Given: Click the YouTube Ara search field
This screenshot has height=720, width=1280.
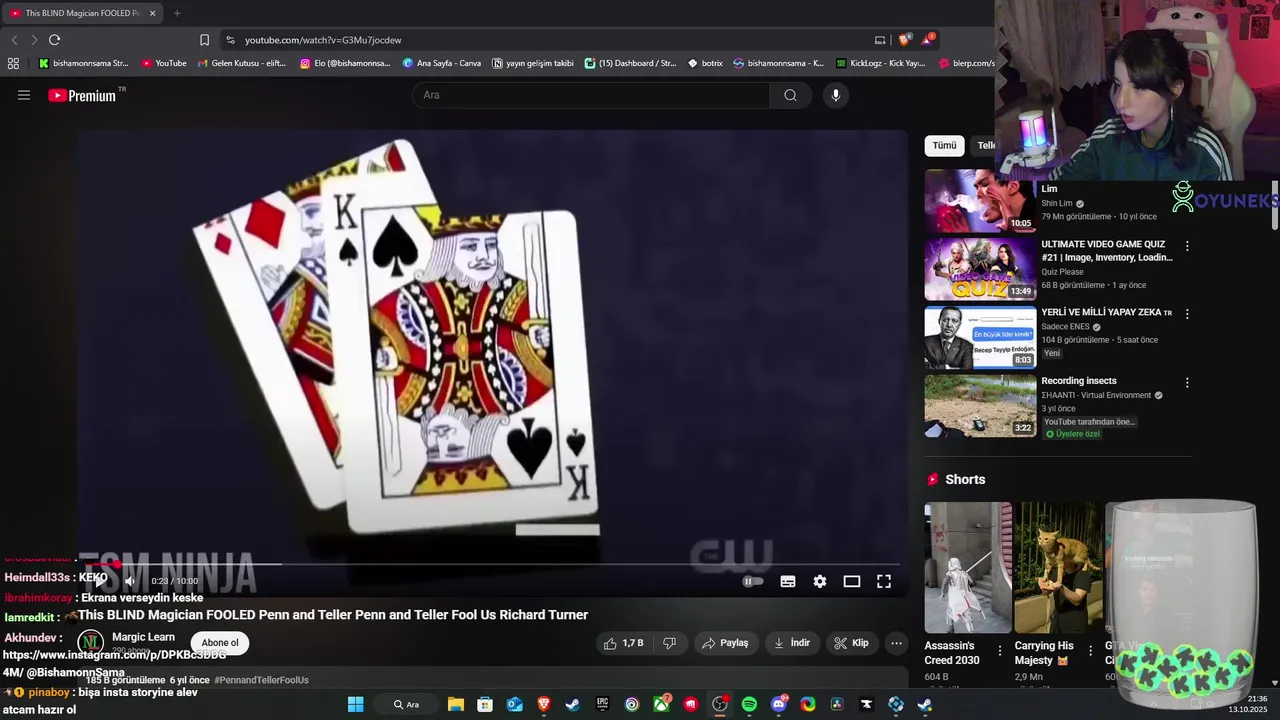Looking at the screenshot, I should pos(591,95).
